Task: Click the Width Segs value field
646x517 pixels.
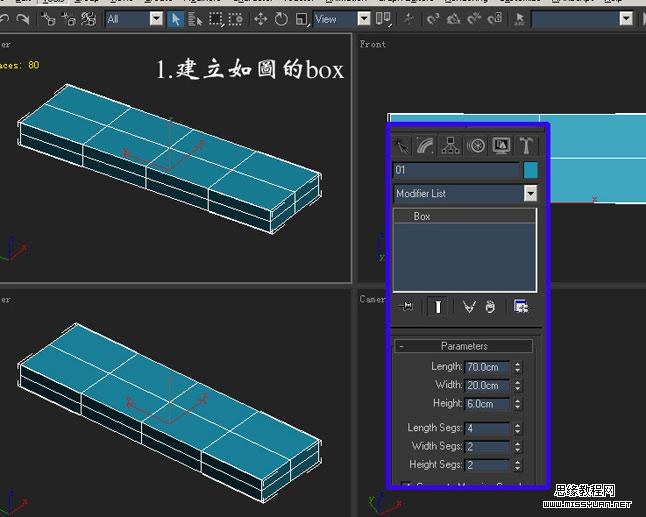Action: tap(487, 447)
